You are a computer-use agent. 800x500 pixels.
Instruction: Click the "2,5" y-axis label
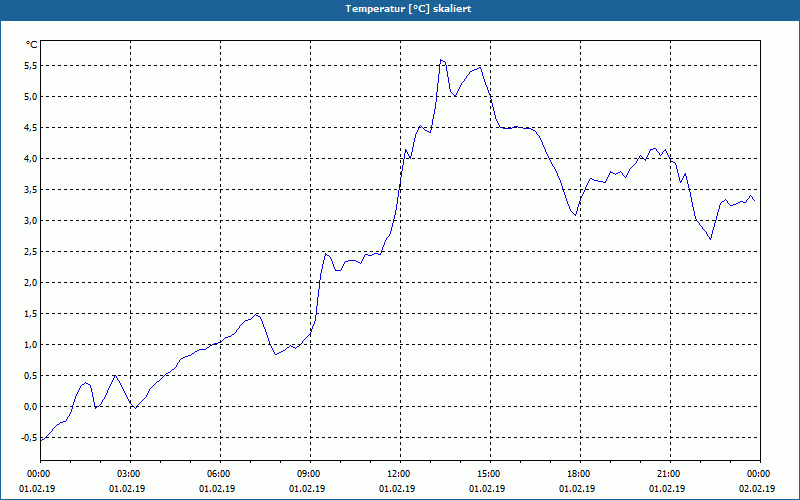pyautogui.click(x=31, y=252)
